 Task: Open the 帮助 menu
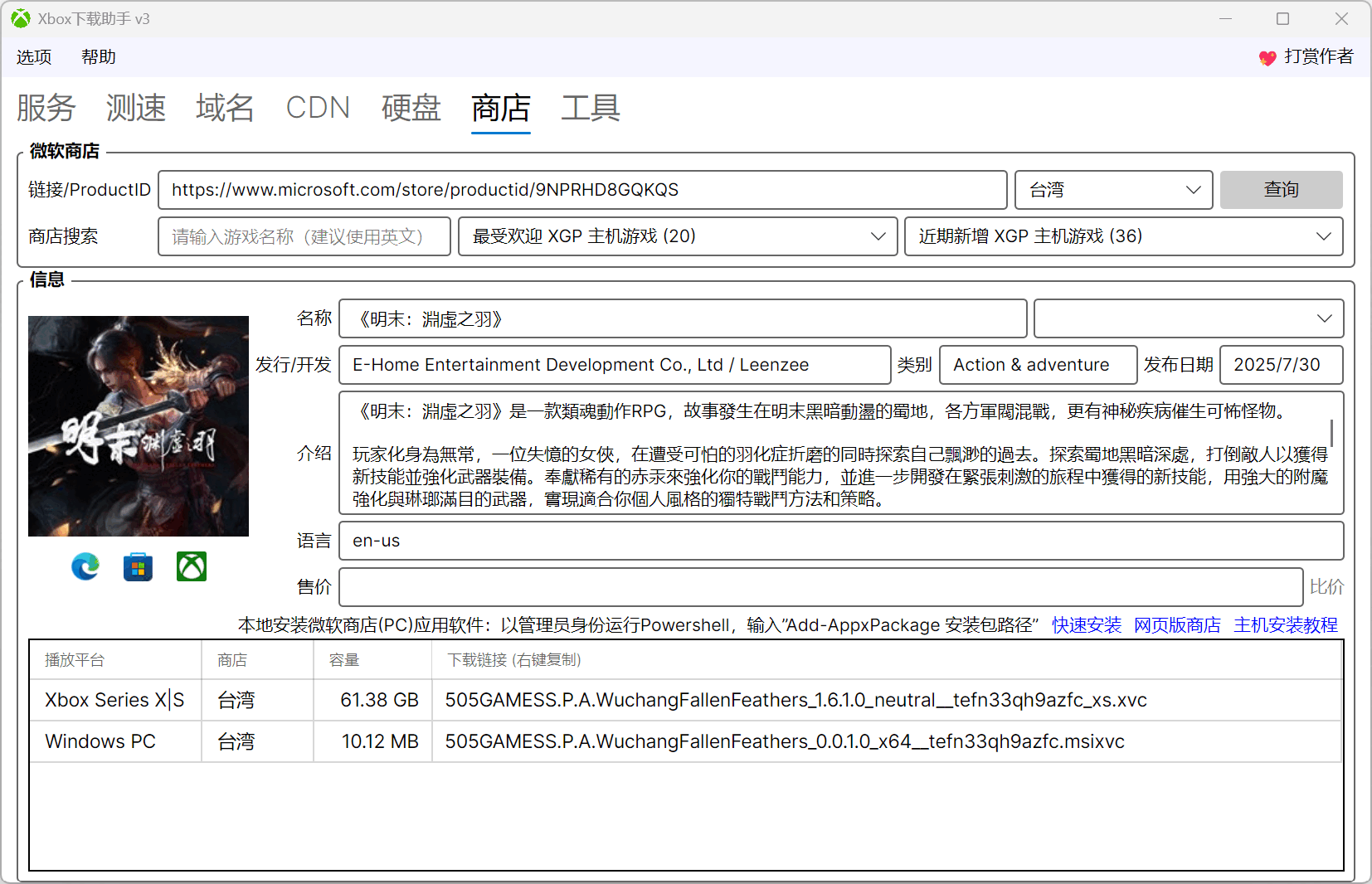click(x=99, y=56)
